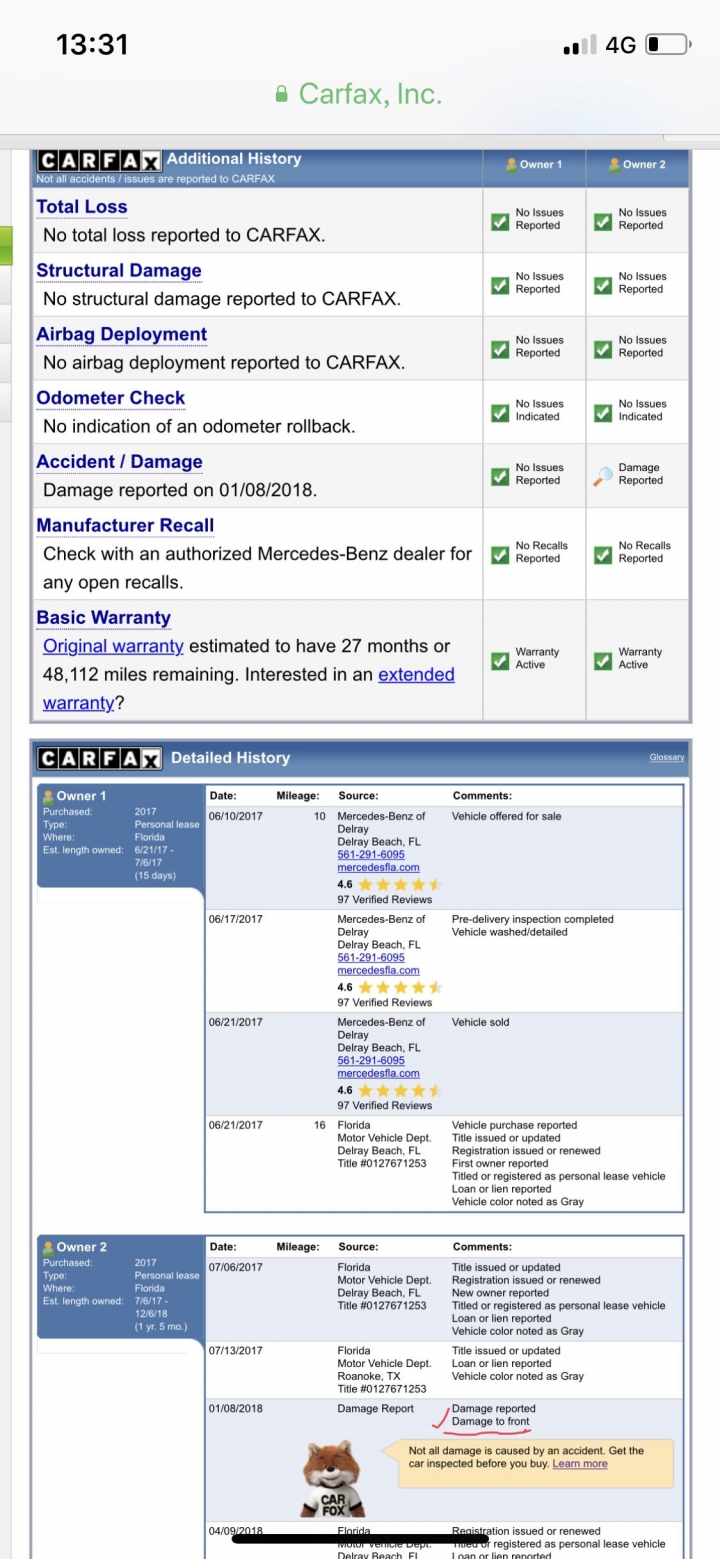Tap the battery icon in the status bar
This screenshot has height=1559, width=720.
668,45
